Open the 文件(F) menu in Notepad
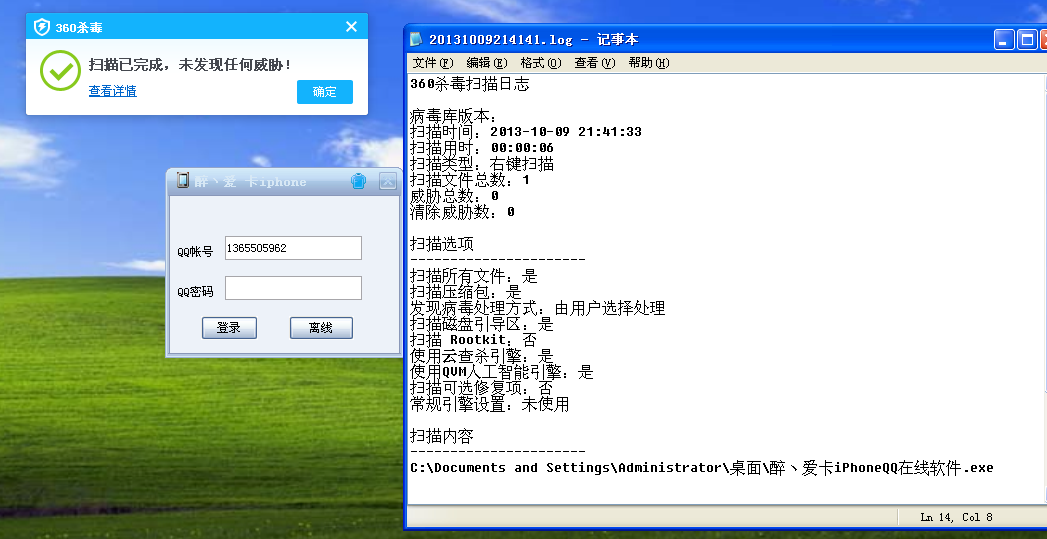1047x539 pixels. click(433, 63)
